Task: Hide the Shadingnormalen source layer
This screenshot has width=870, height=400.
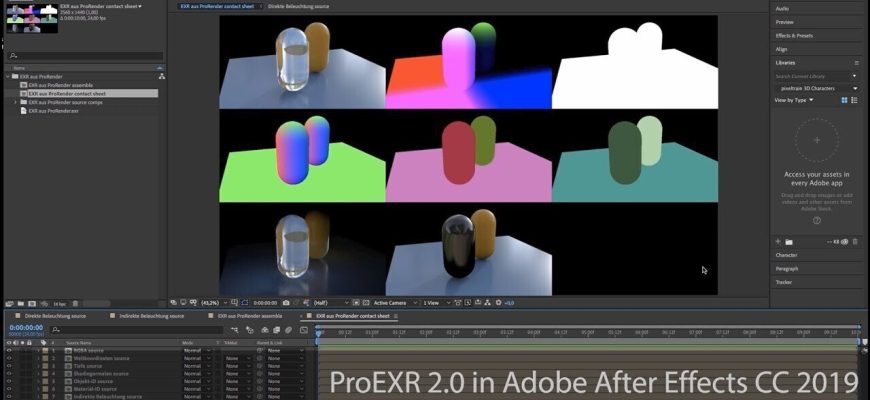Action: pos(9,374)
